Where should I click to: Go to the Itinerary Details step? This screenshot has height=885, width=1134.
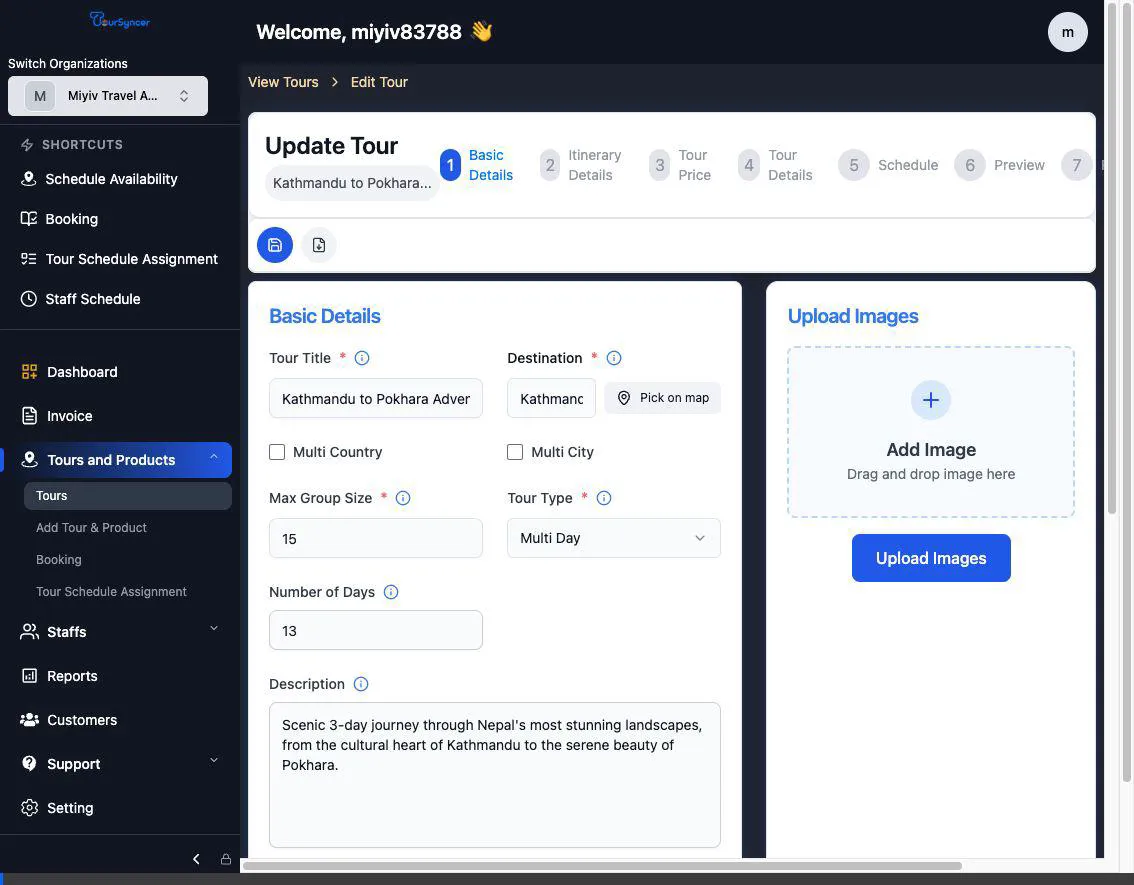coord(582,165)
